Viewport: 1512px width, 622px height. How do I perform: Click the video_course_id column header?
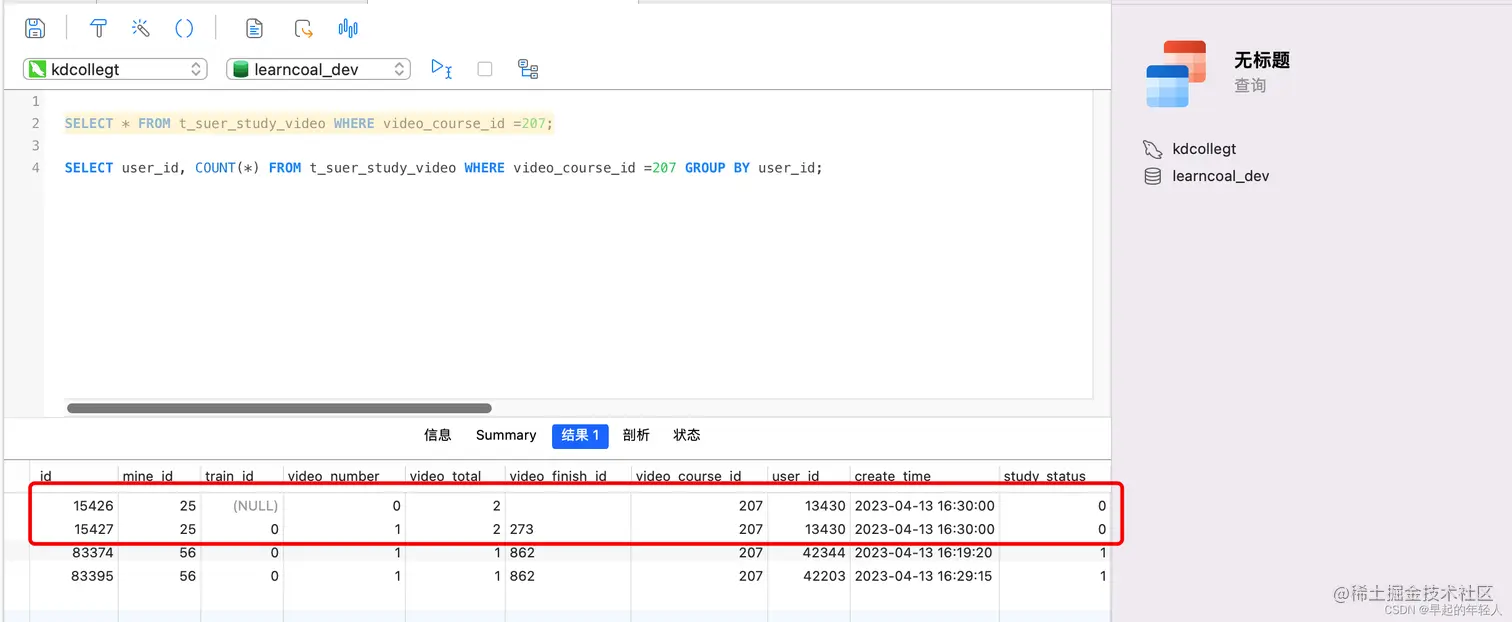[699, 476]
